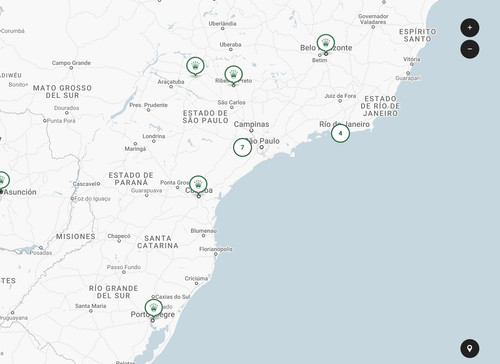Viewport: 500px width, 364px height.
Task: Click the Caxias do Sul label
Action: click(x=173, y=297)
